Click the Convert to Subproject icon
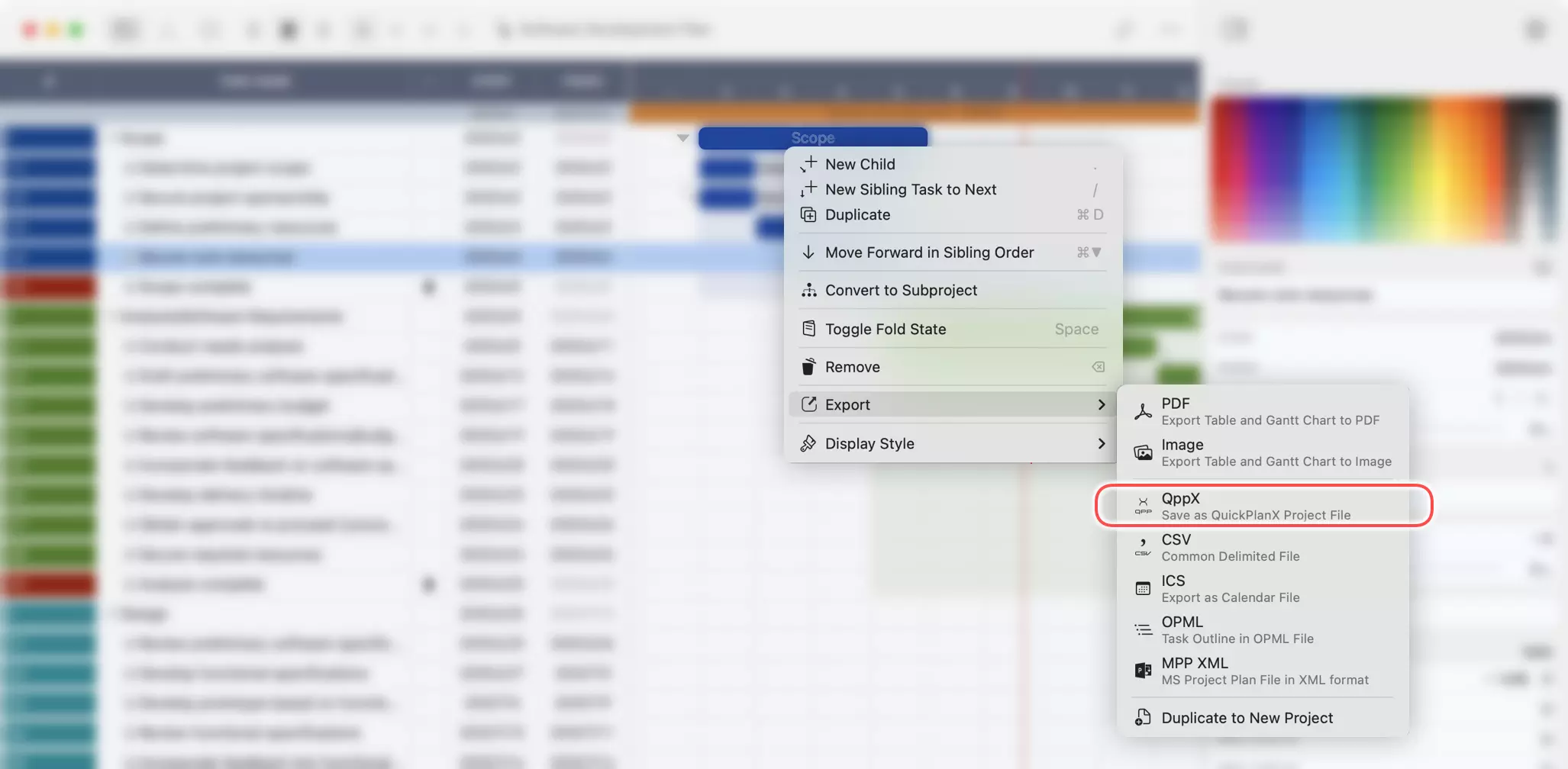 click(808, 291)
